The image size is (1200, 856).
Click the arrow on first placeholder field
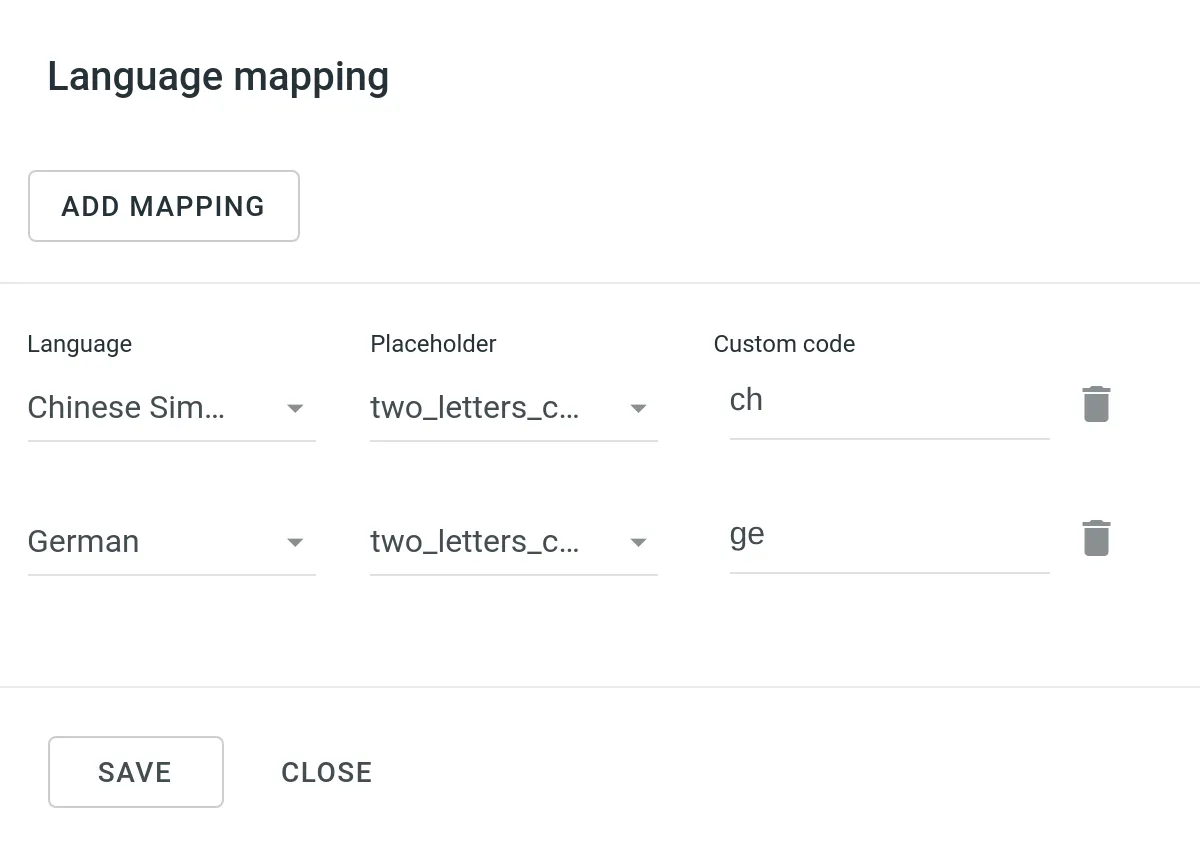pyautogui.click(x=638, y=408)
